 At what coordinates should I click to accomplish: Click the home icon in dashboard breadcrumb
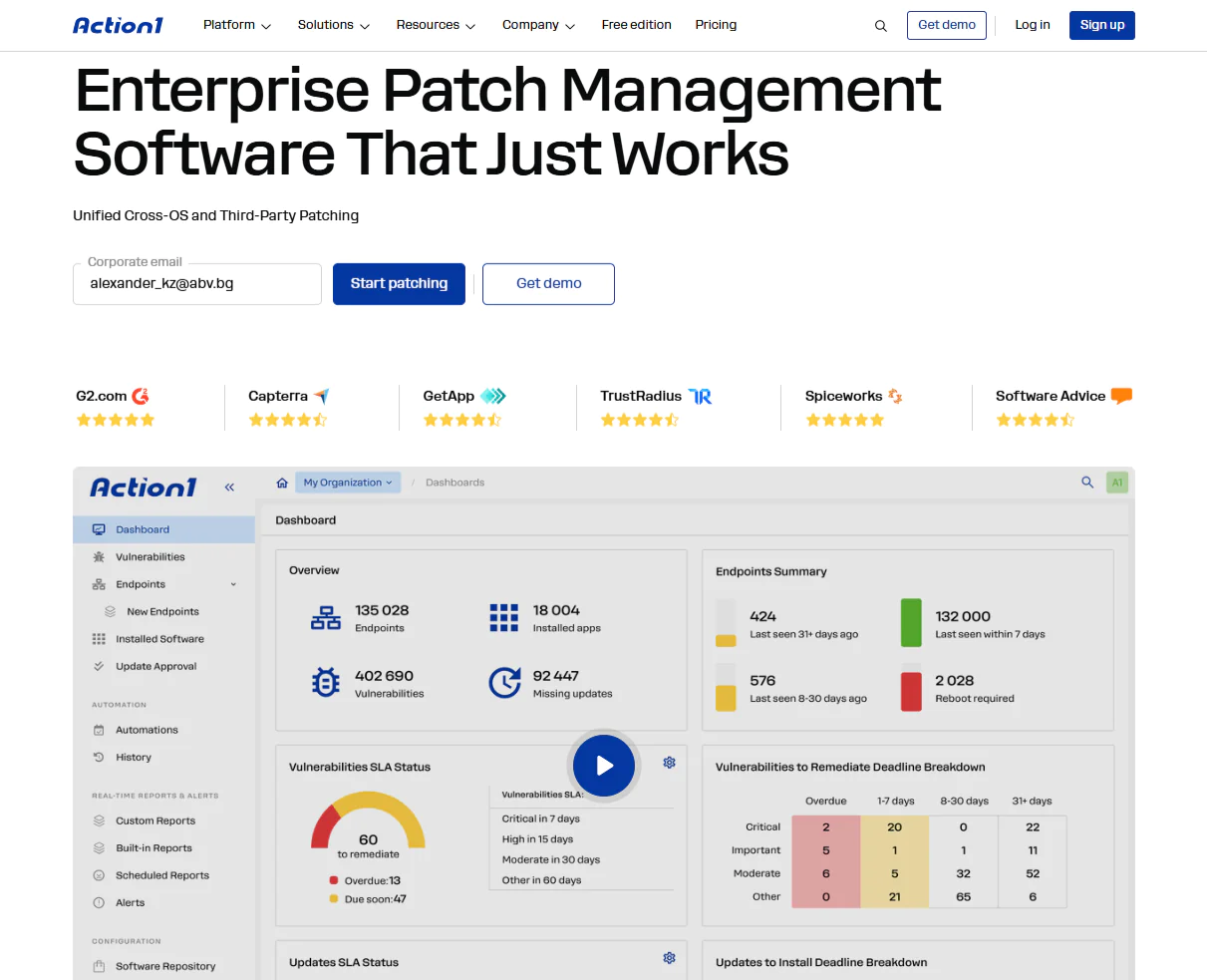[x=282, y=483]
